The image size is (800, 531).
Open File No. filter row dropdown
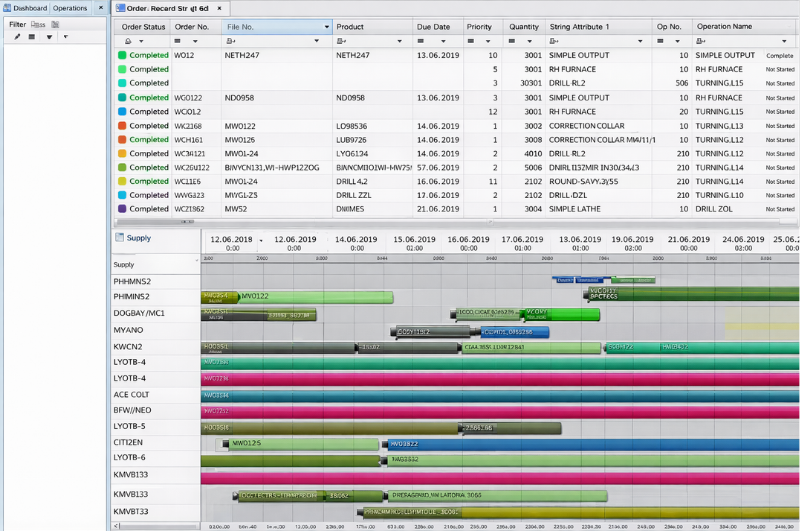(316, 41)
